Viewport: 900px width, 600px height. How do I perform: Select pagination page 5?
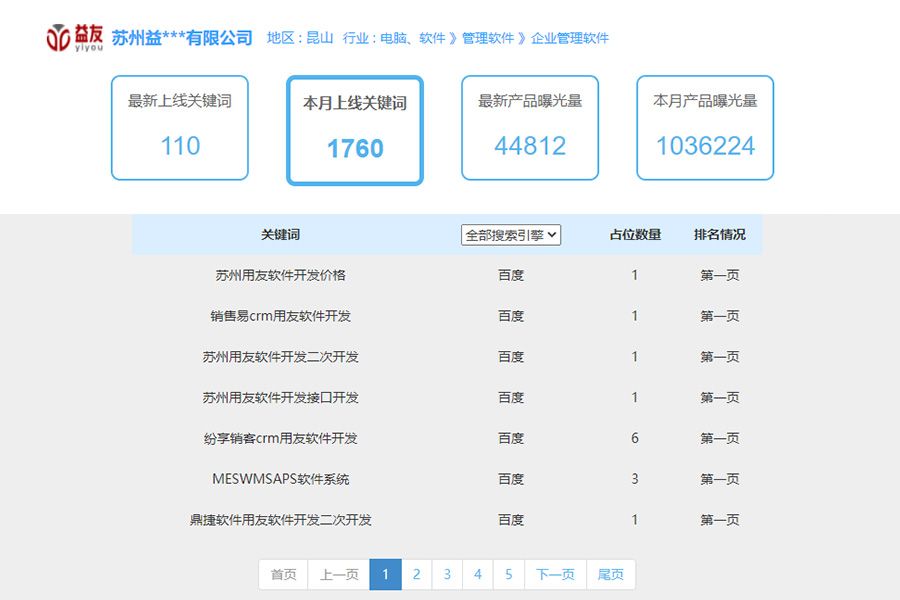(509, 574)
